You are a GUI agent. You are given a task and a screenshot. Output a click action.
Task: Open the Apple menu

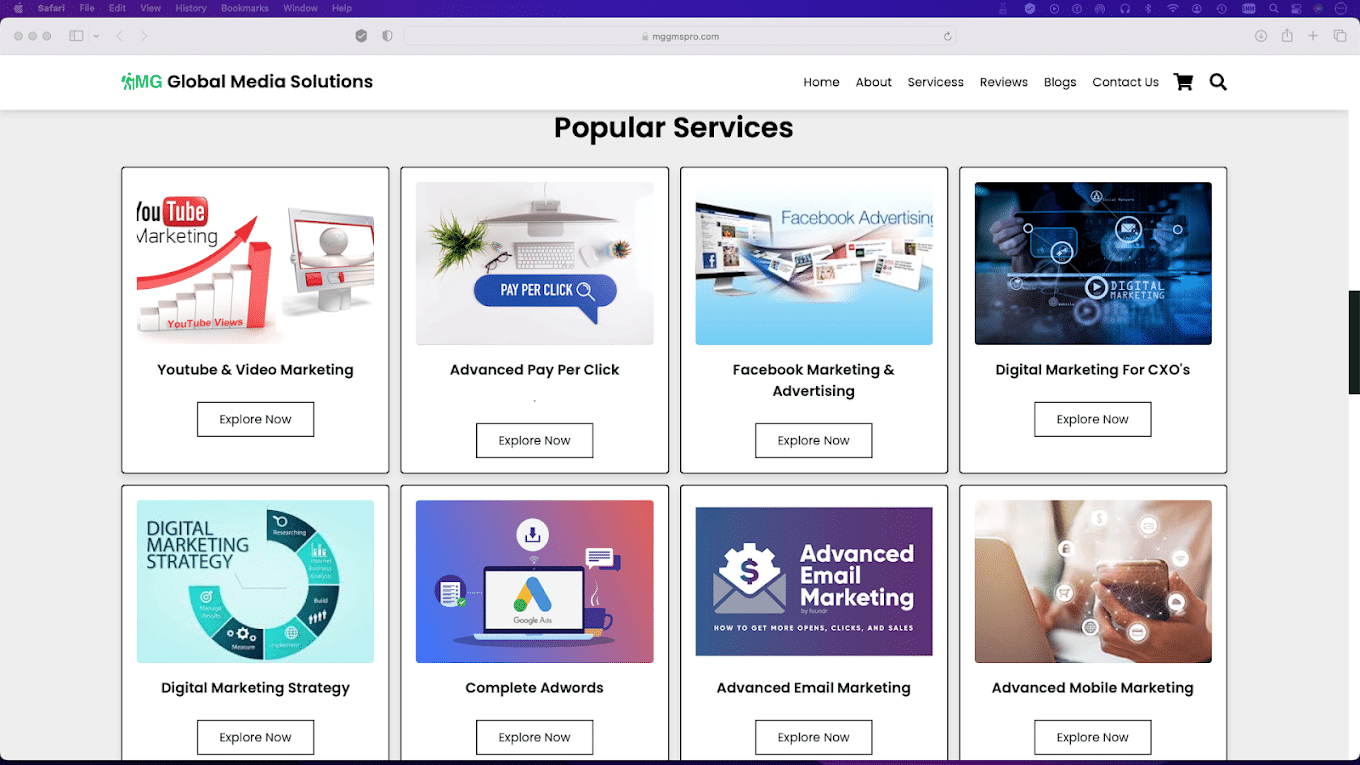(18, 8)
